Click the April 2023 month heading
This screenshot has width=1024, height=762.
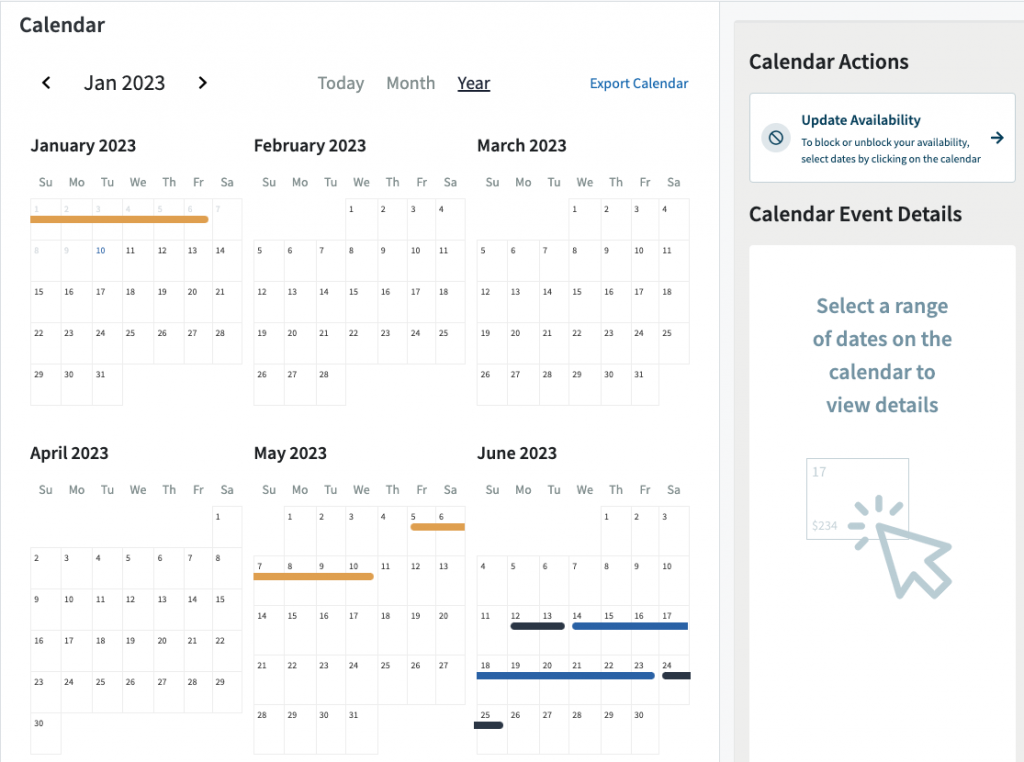pyautogui.click(x=69, y=453)
